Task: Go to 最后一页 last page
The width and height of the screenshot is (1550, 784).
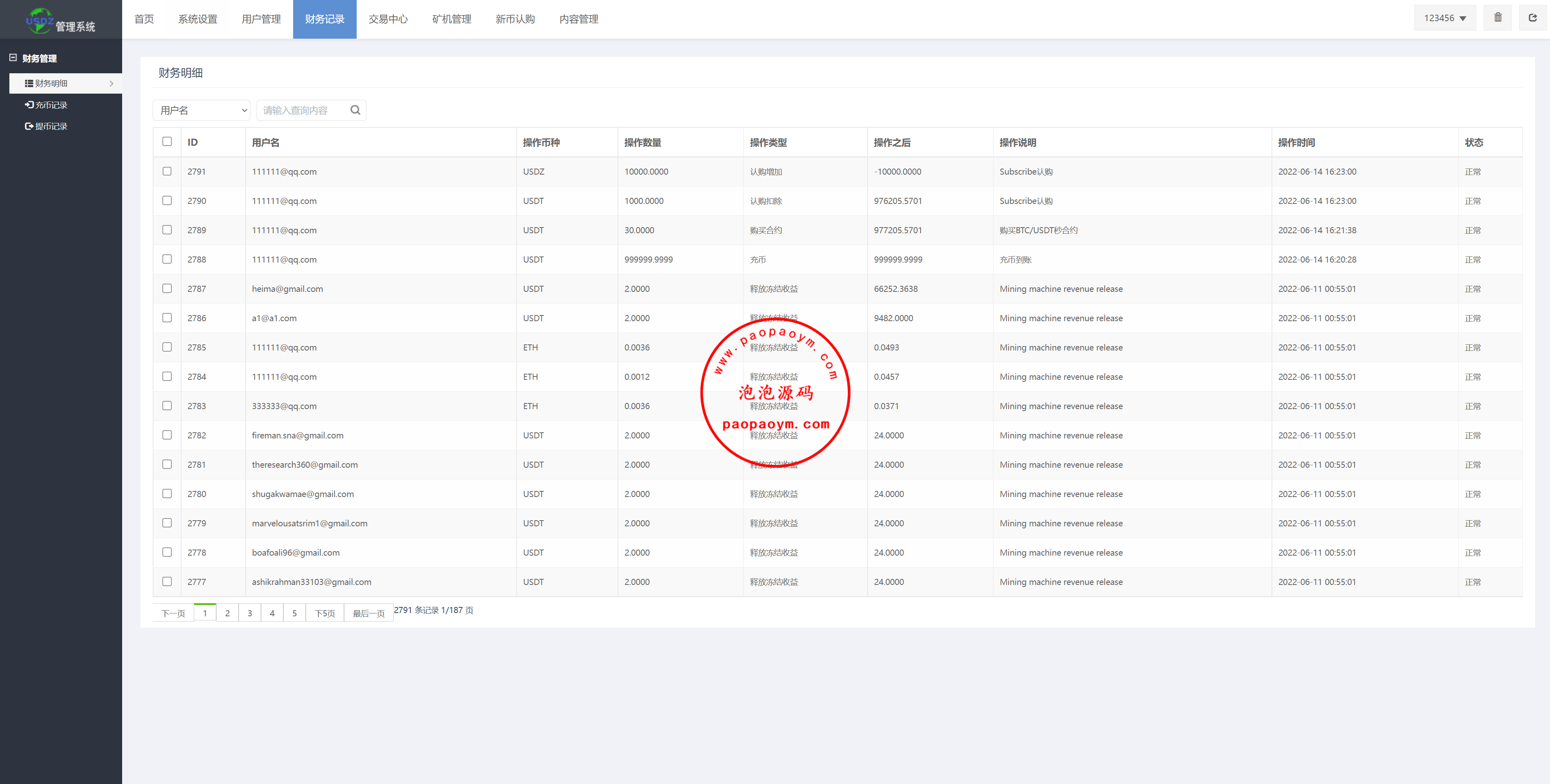Action: (368, 613)
